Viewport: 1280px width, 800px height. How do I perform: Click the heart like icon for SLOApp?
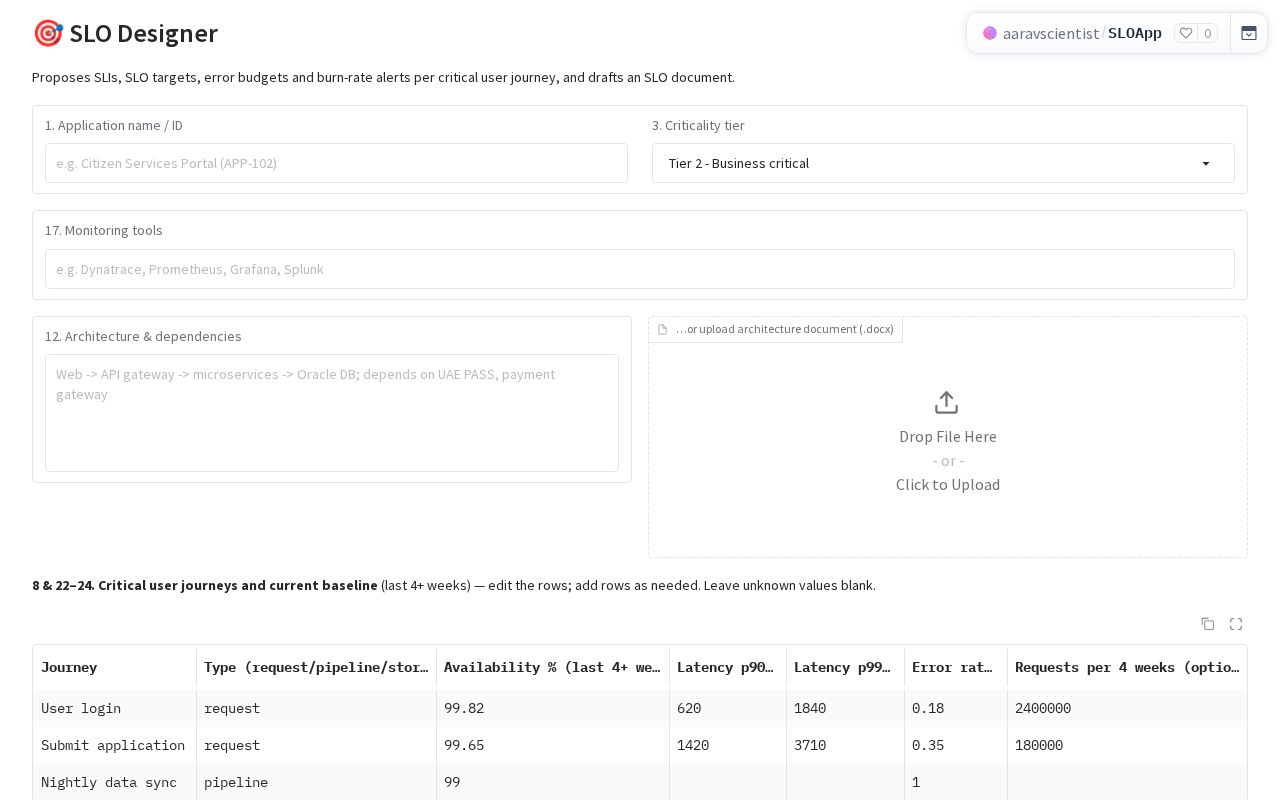[x=1186, y=33]
